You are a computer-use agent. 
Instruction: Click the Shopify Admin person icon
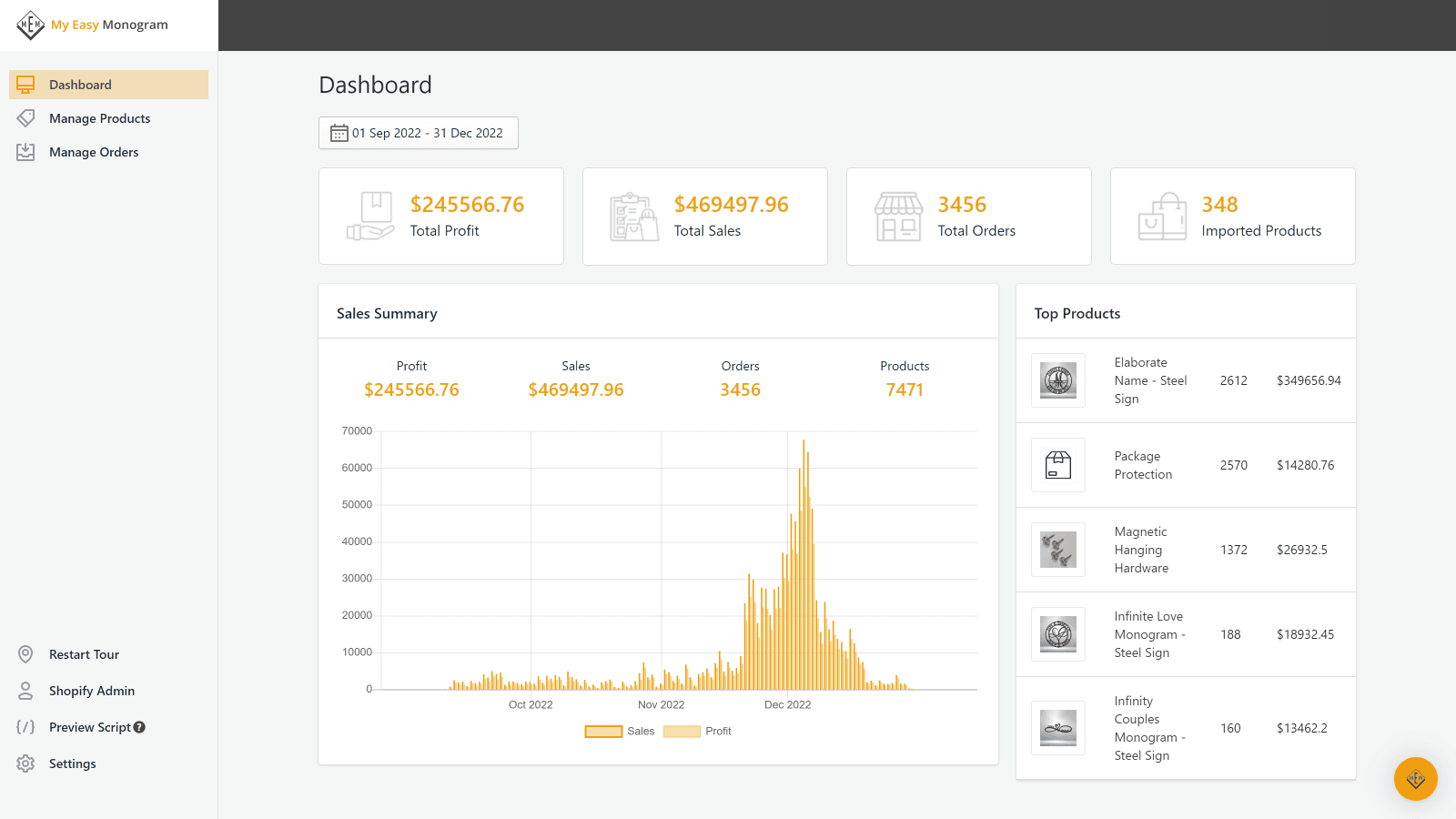[25, 690]
